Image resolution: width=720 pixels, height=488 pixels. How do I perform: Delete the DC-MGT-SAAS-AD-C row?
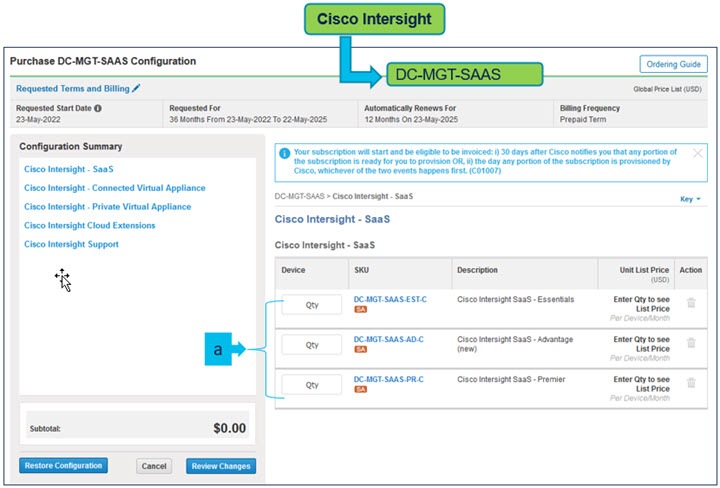(690, 343)
